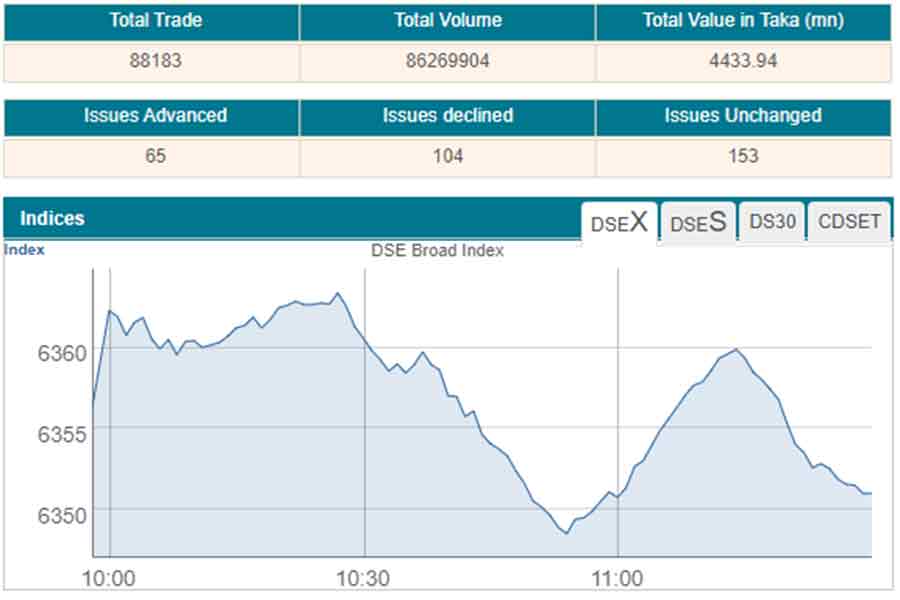Select the DS30 tab

[772, 222]
